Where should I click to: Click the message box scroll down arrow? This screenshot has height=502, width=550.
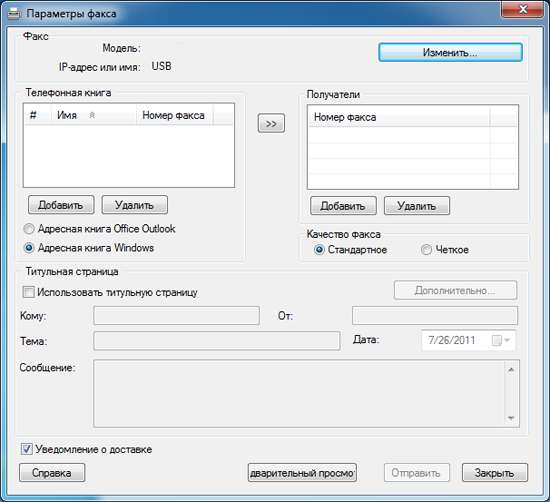click(511, 418)
